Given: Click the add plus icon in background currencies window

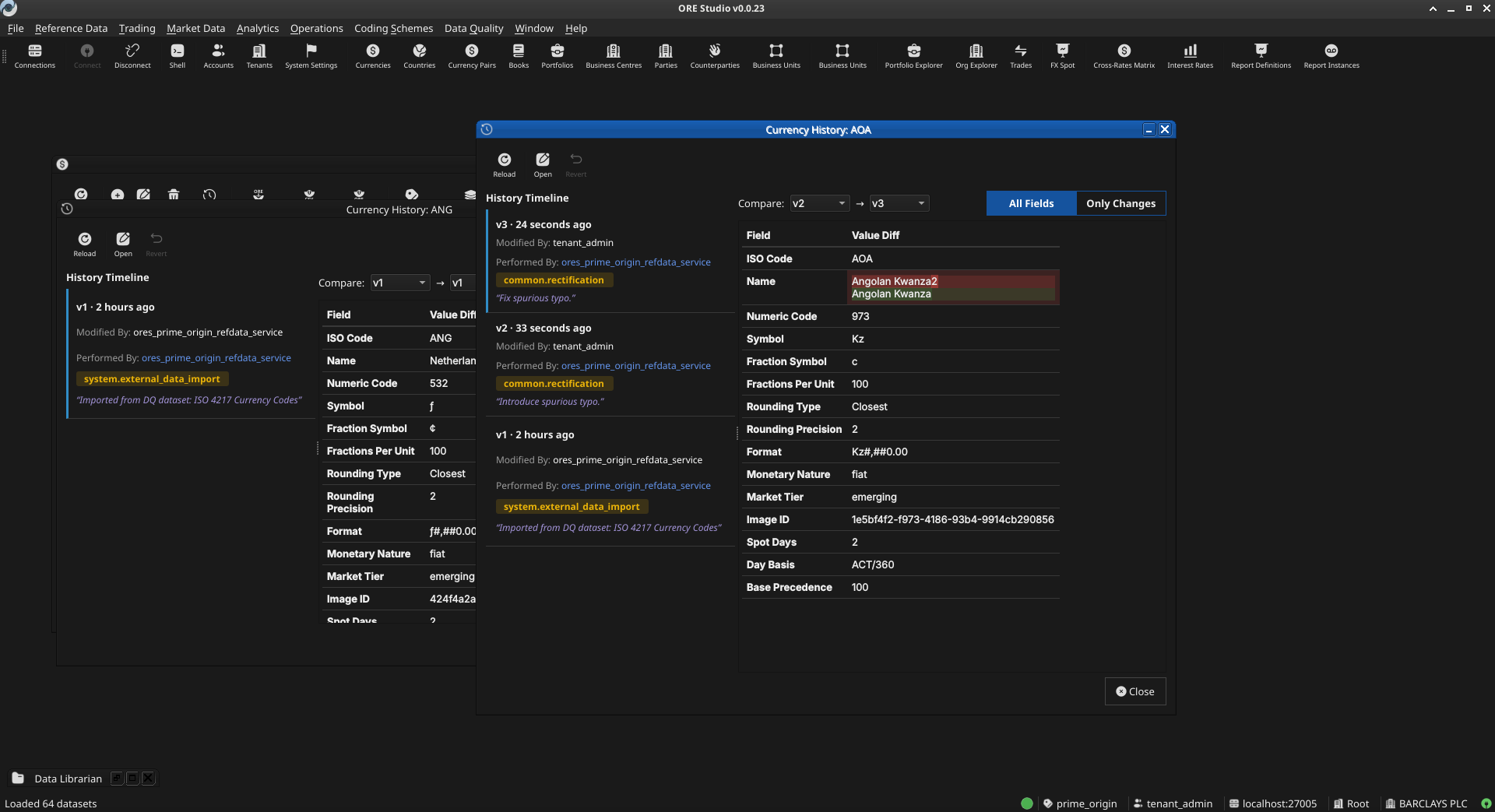Looking at the screenshot, I should 118,194.
